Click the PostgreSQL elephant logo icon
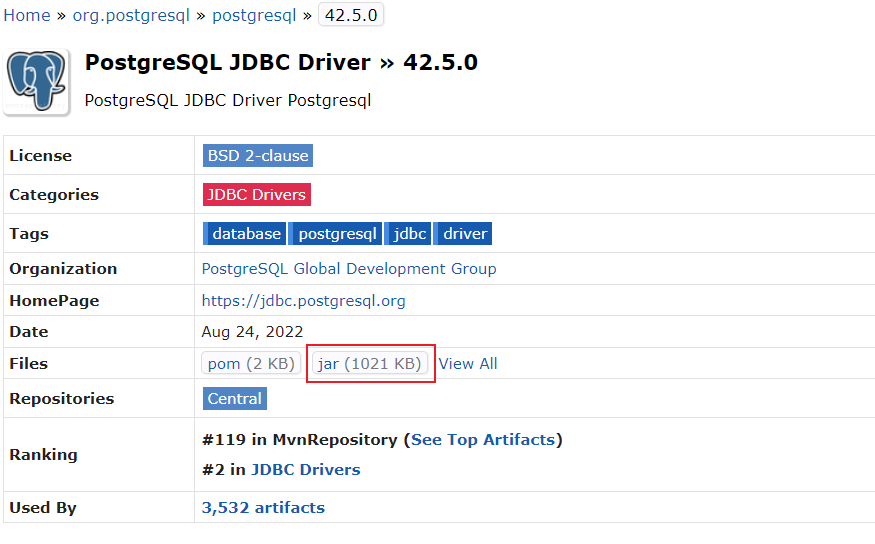875x544 pixels. point(38,82)
